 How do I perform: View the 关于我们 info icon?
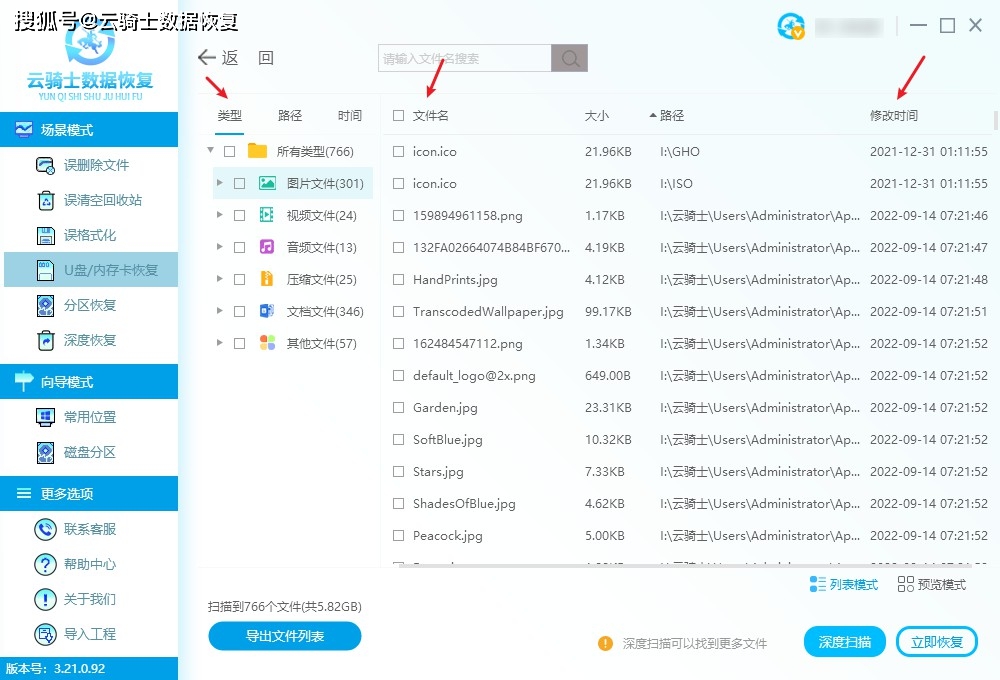click(x=45, y=599)
